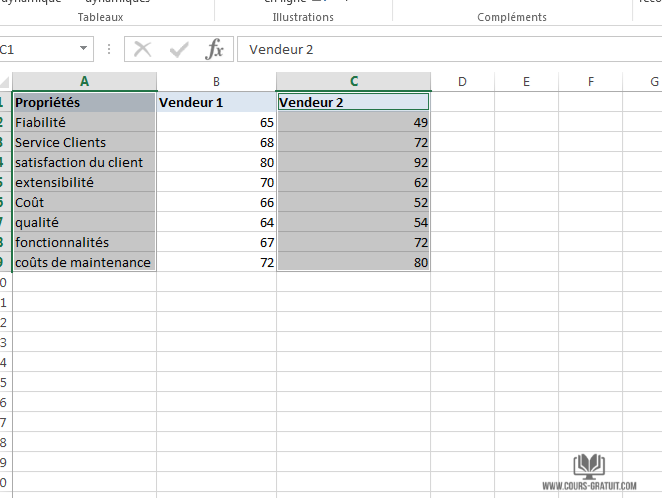Image resolution: width=662 pixels, height=498 pixels.
Task: Open Insert Function fx dialog
Action: [x=214, y=50]
